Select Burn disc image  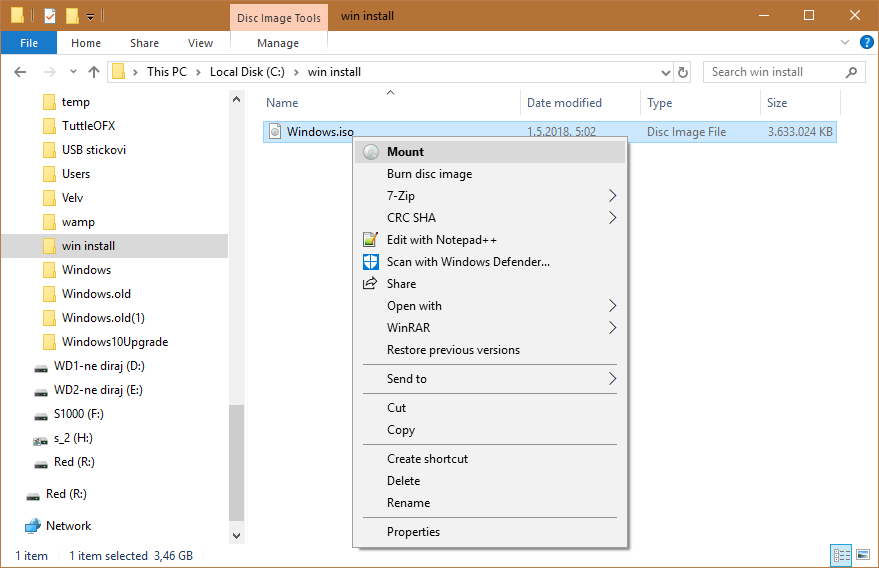[x=490, y=174]
